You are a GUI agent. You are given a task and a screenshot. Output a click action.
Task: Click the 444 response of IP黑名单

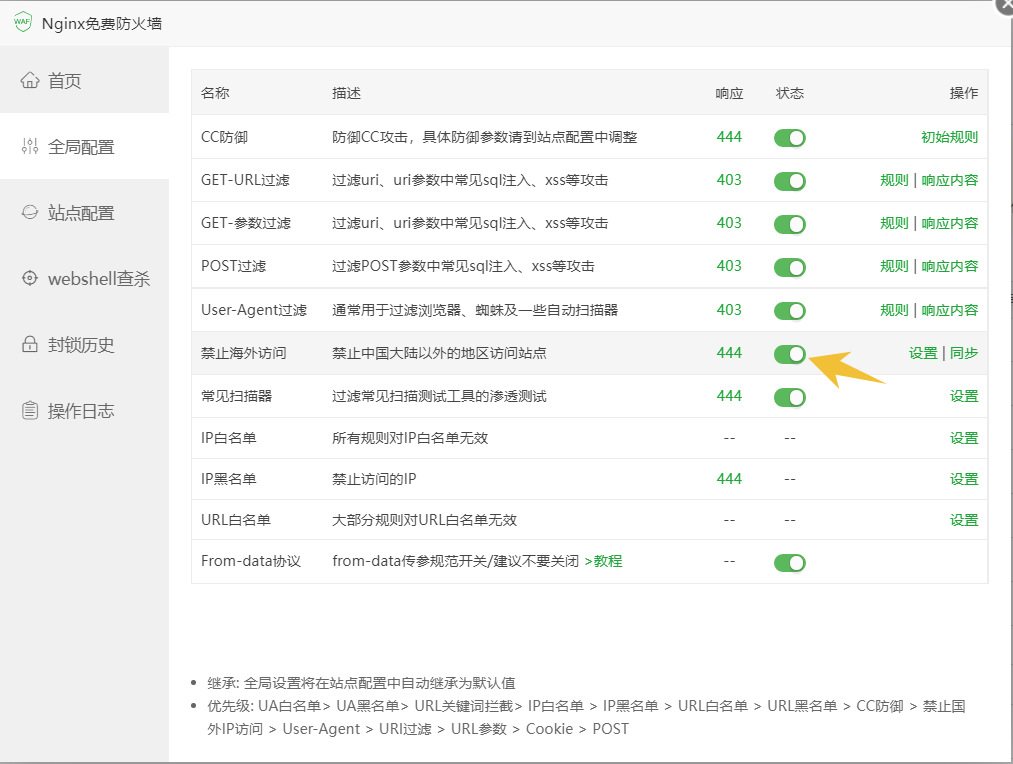click(729, 479)
